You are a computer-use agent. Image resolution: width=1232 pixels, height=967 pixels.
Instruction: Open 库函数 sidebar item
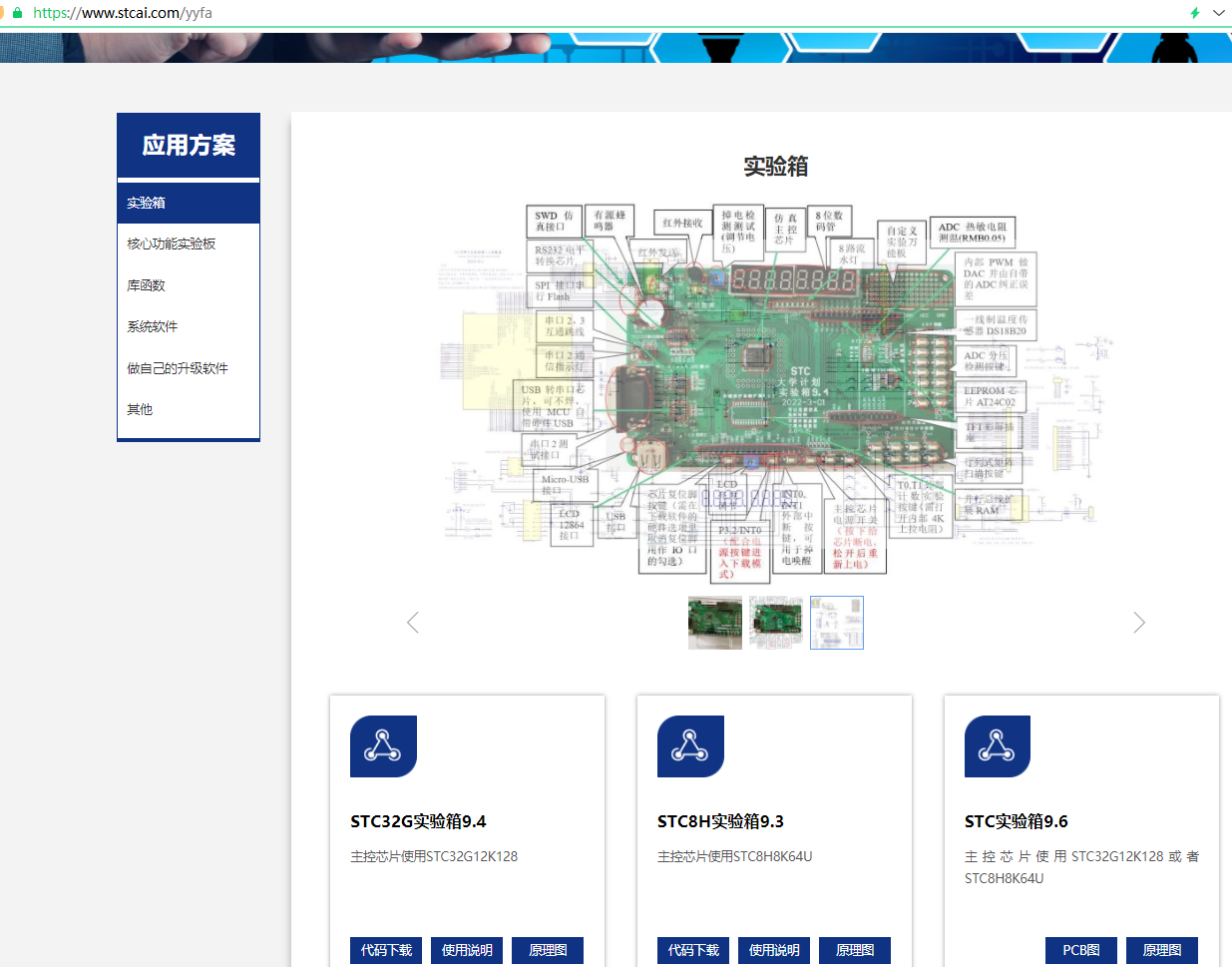189,285
